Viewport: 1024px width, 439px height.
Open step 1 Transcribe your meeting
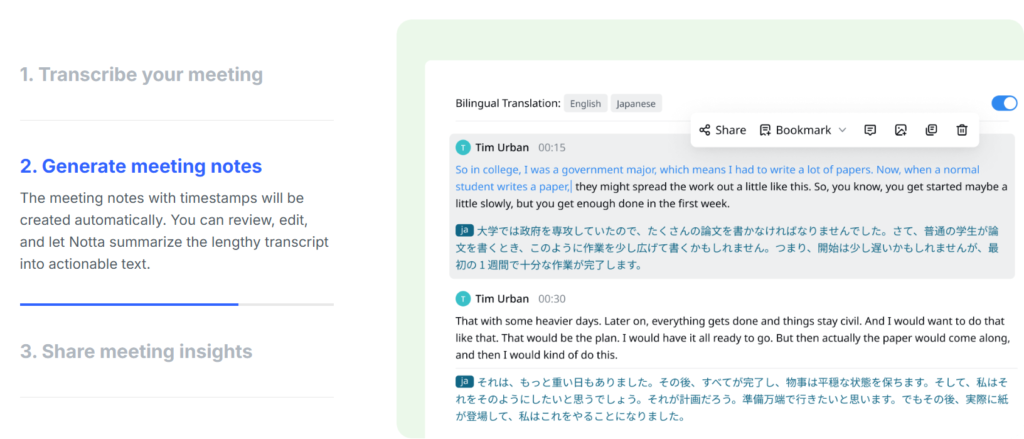coord(141,74)
